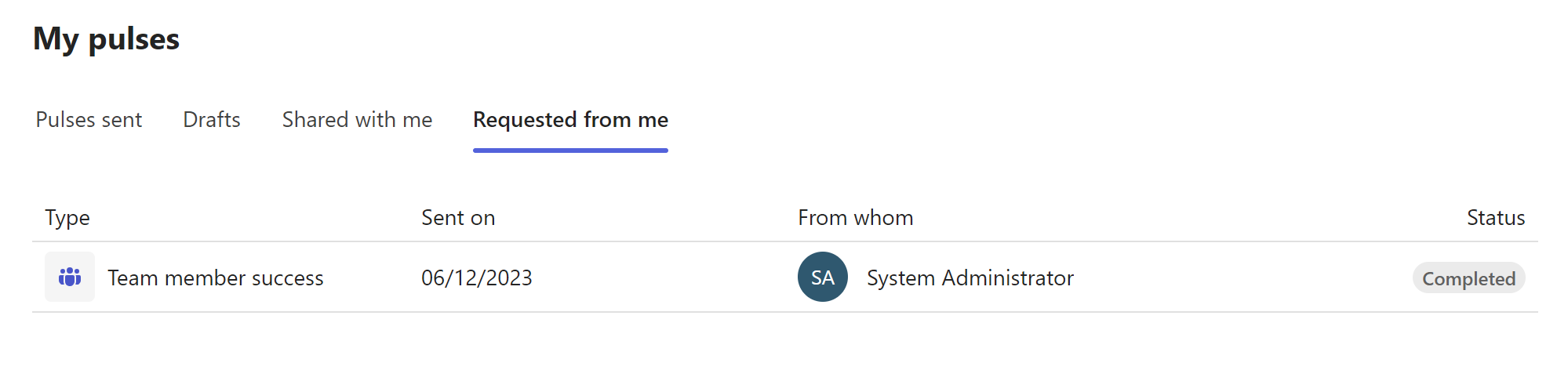
Task: Switch to the Drafts tab
Action: pos(212,120)
